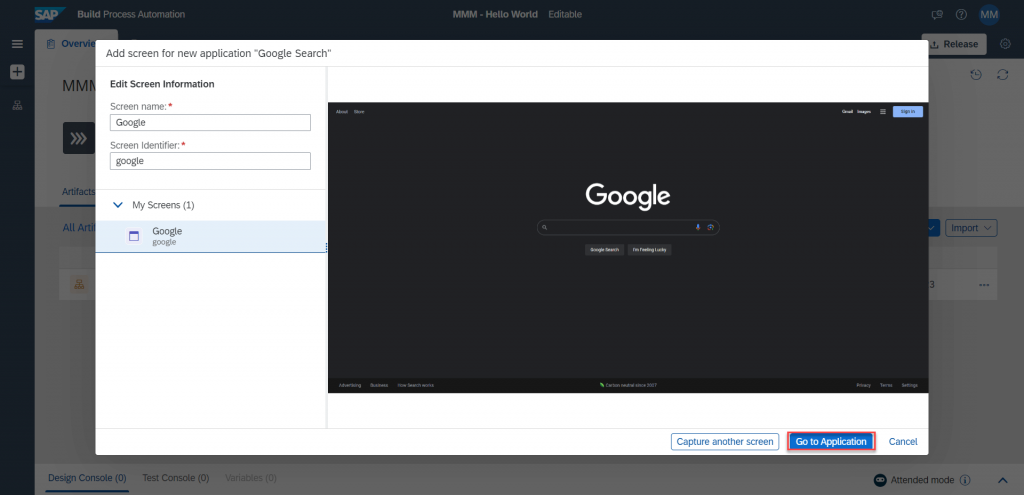The image size is (1024, 495).
Task: Click the captured Google page preview
Action: coord(628,248)
